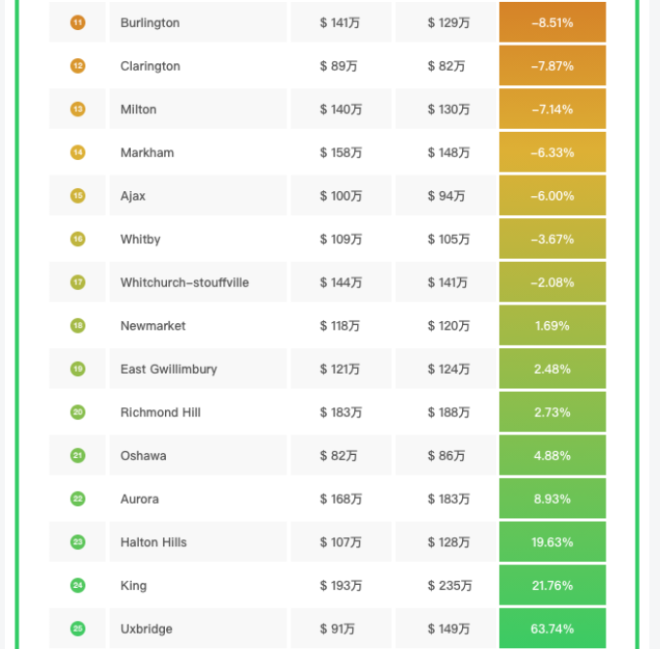
Task: Click the $ 235万 price in King row
Action: pyautogui.click(x=449, y=586)
